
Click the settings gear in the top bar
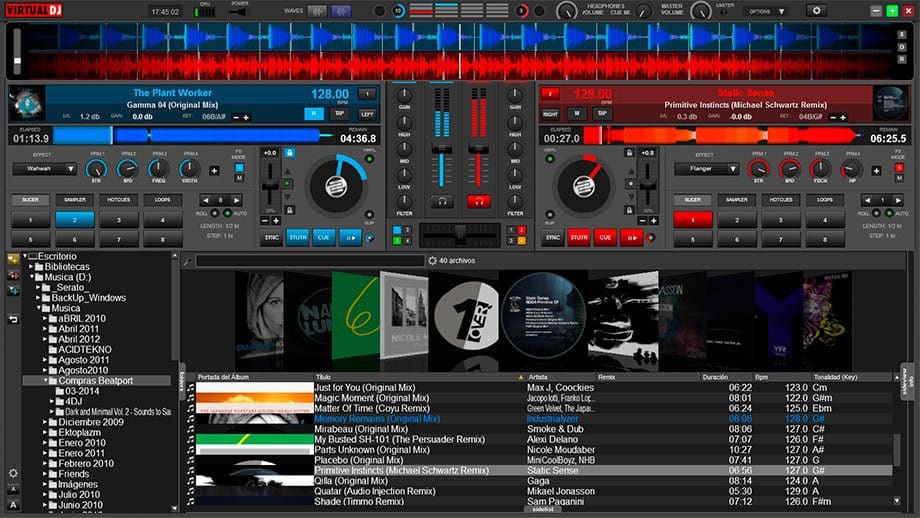pos(816,11)
